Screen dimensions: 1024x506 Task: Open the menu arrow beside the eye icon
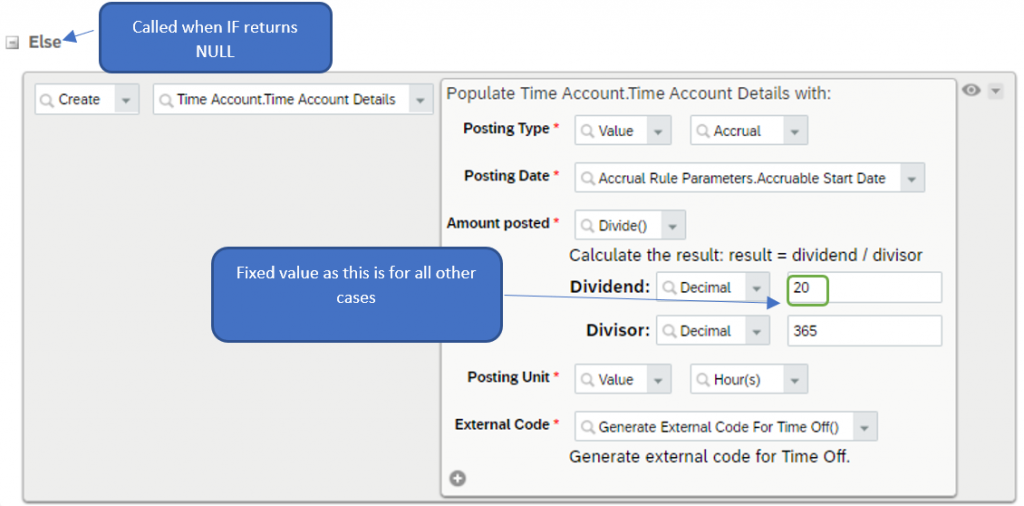coord(995,91)
